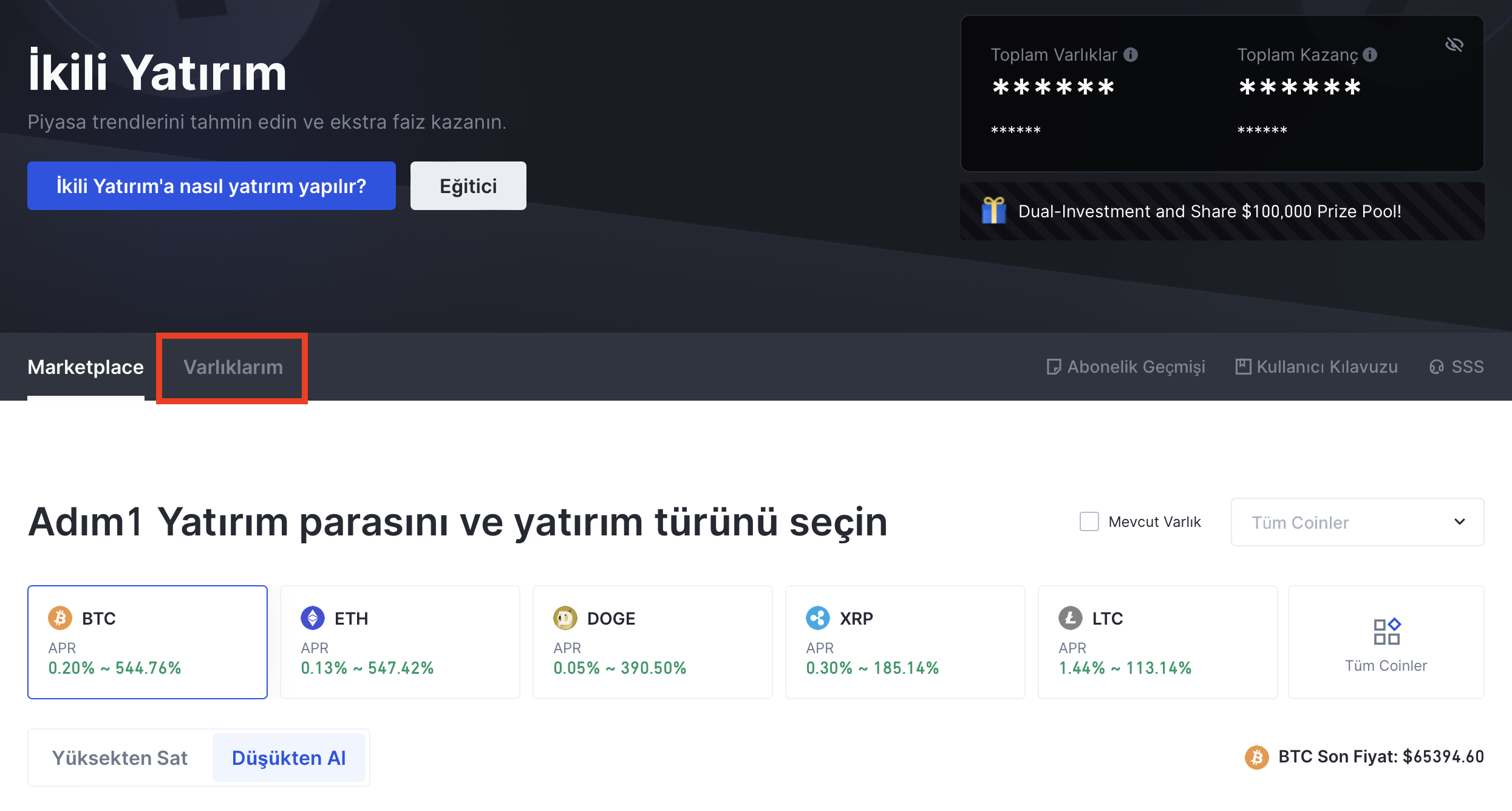Click info icon next to Toplam Kazanç
This screenshot has width=1512, height=811.
[1370, 55]
